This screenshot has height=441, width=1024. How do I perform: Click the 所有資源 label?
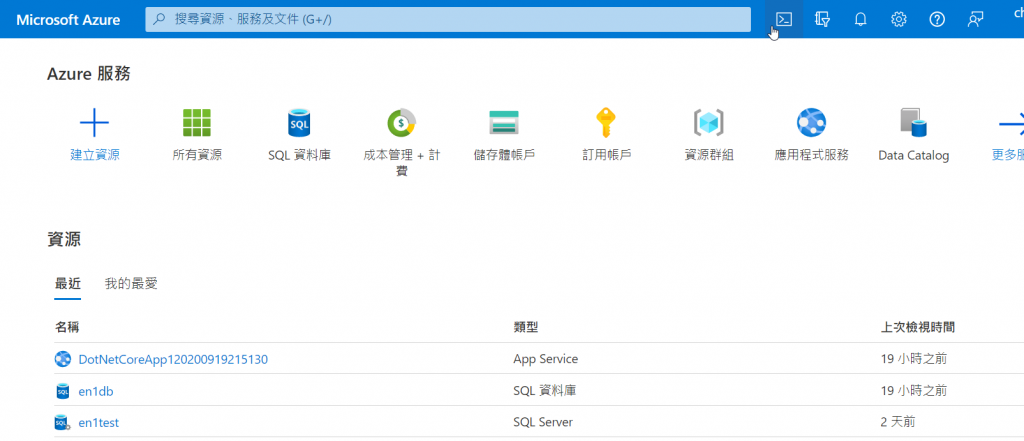point(197,155)
